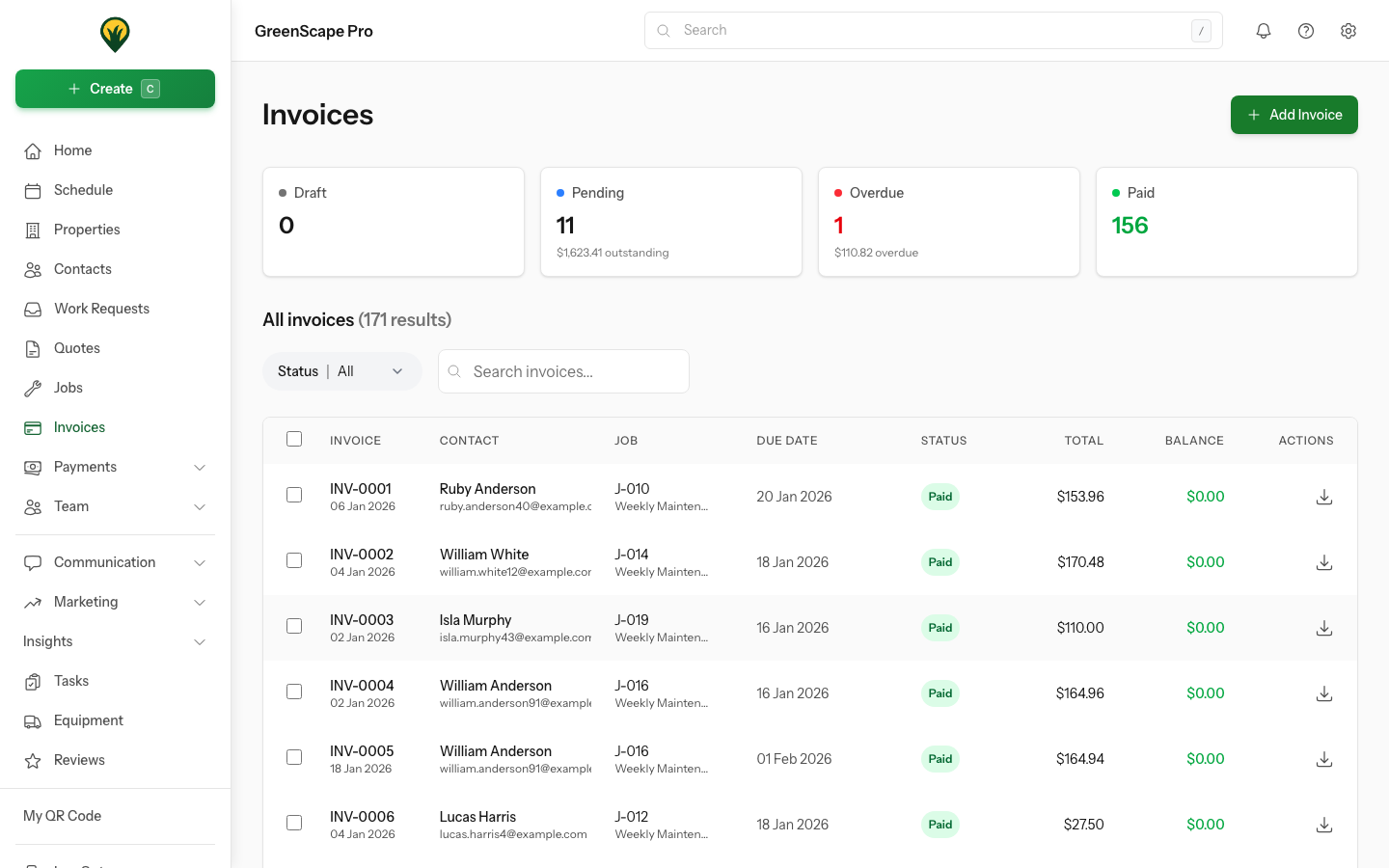Select Quotes from the sidebar
The width and height of the screenshot is (1389, 868).
point(76,347)
